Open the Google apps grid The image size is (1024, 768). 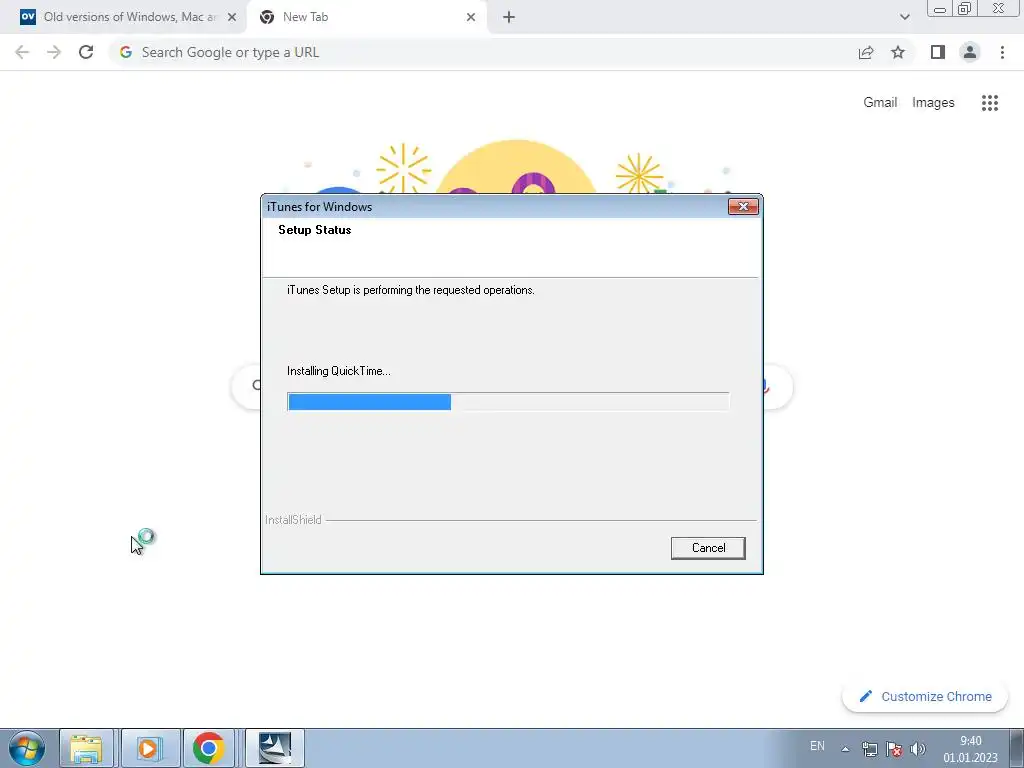tap(990, 103)
